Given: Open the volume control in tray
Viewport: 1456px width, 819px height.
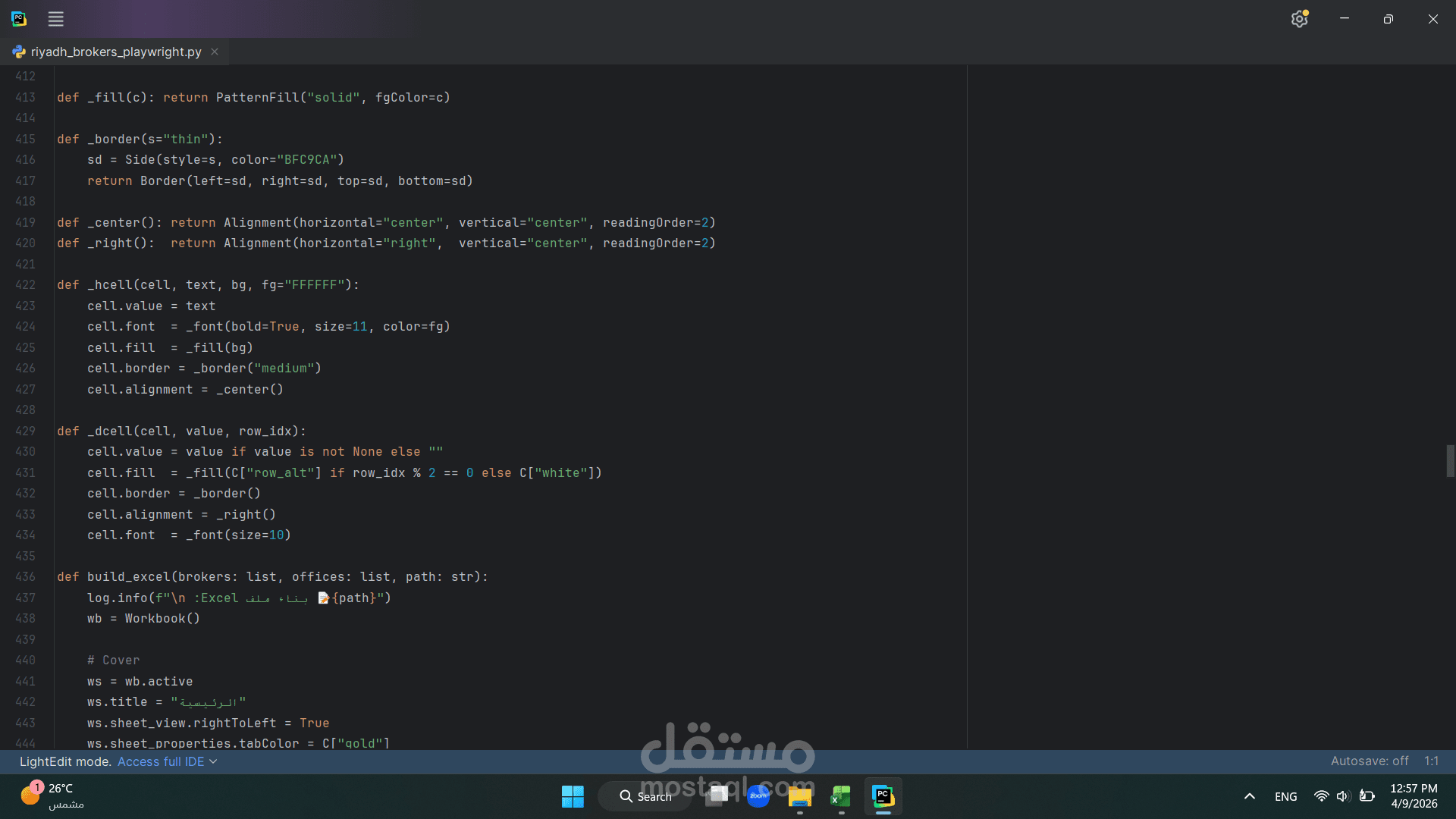Looking at the screenshot, I should point(1343,796).
